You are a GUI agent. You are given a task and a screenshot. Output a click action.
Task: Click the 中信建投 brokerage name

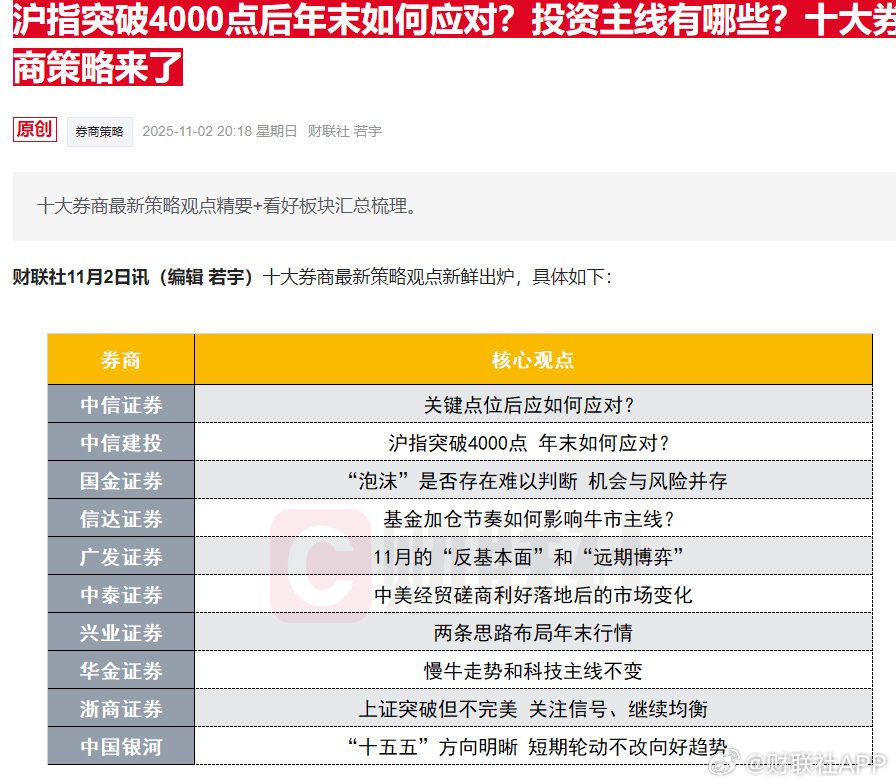[120, 443]
